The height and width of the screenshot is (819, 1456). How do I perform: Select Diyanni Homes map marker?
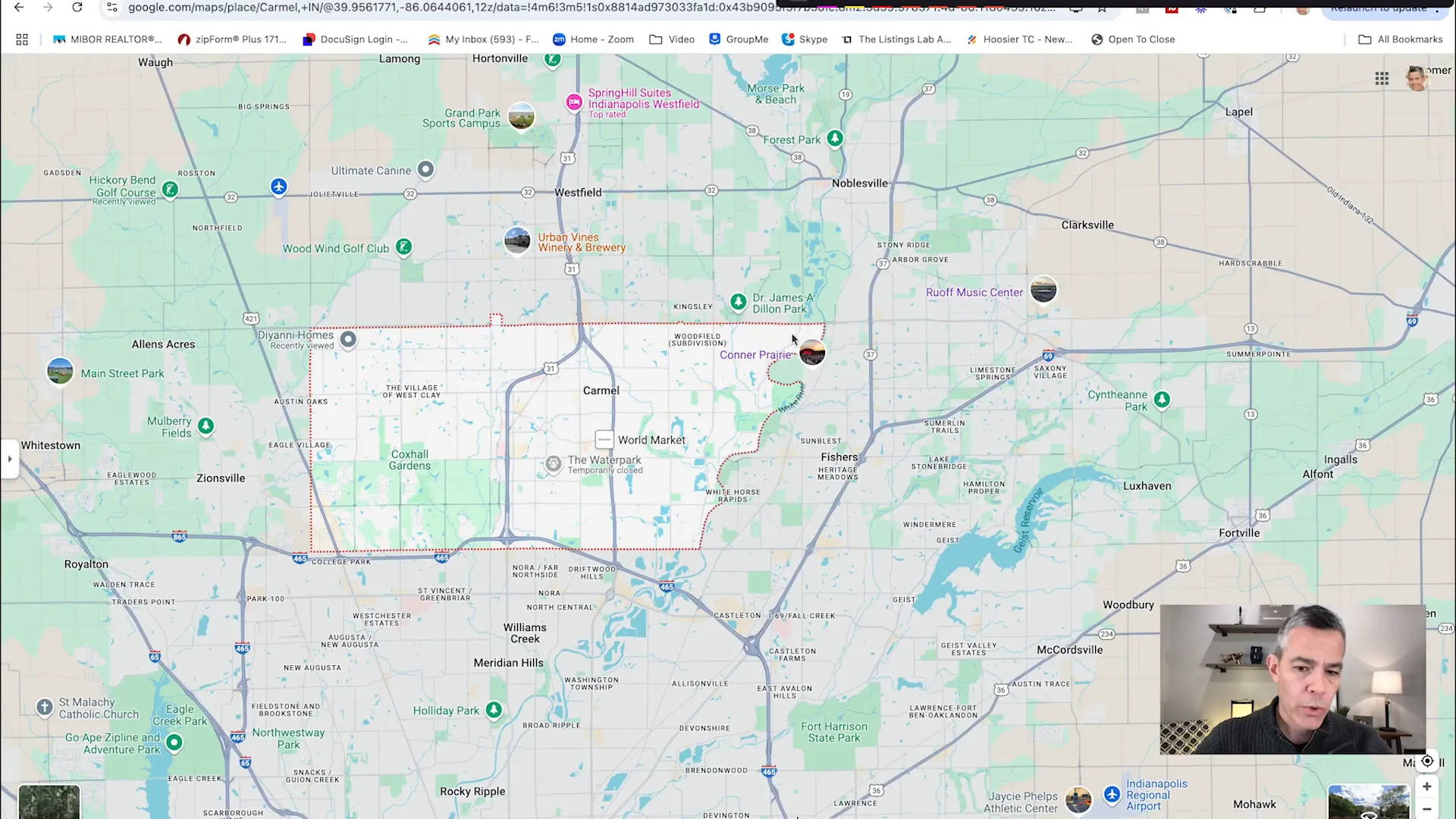click(348, 339)
